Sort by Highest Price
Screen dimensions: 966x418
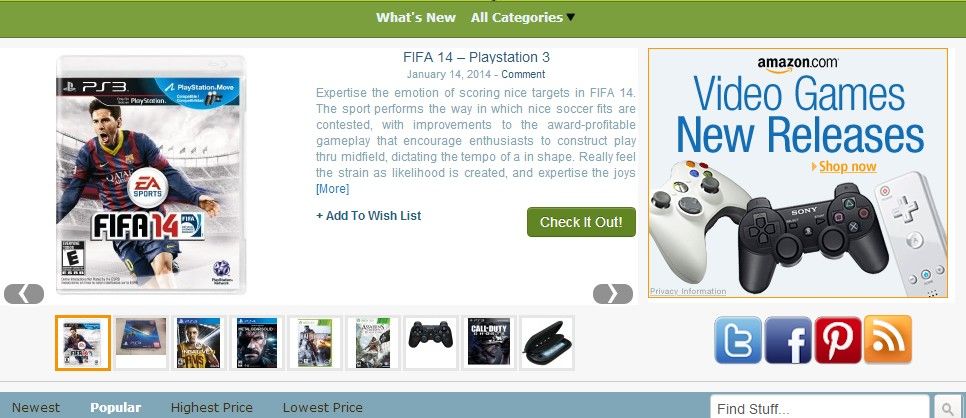[211, 408]
